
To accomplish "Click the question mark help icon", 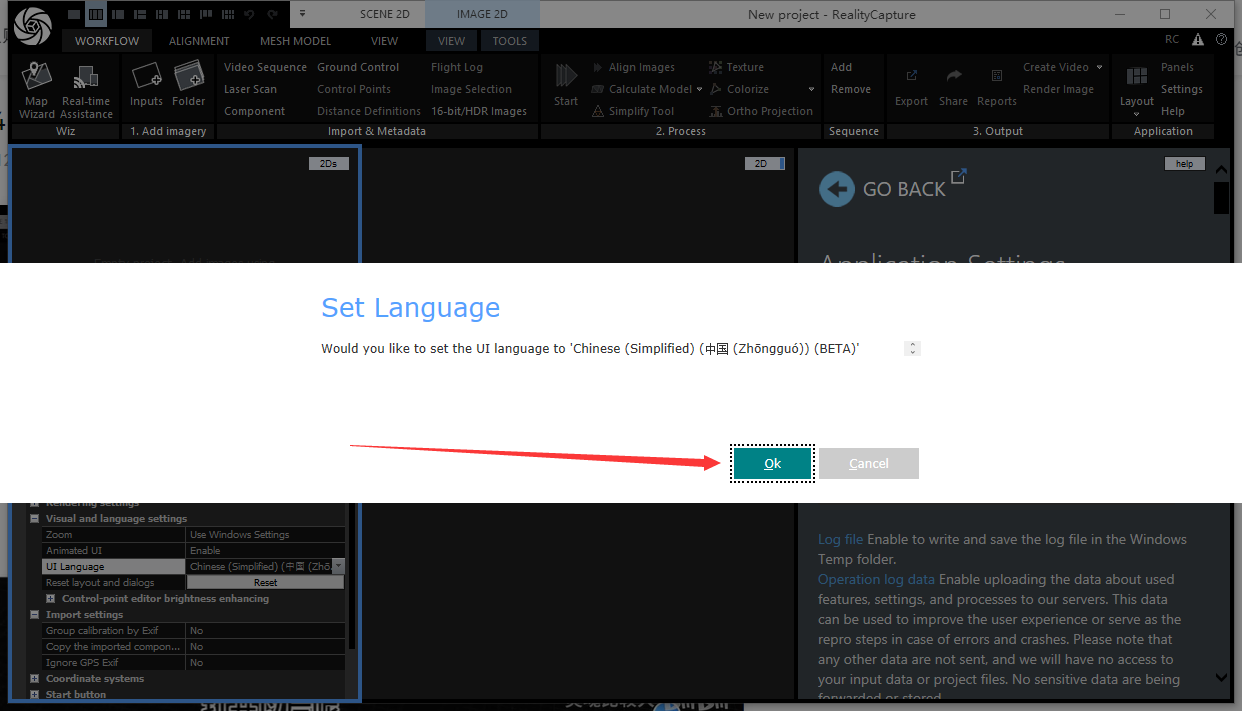I will click(1221, 40).
